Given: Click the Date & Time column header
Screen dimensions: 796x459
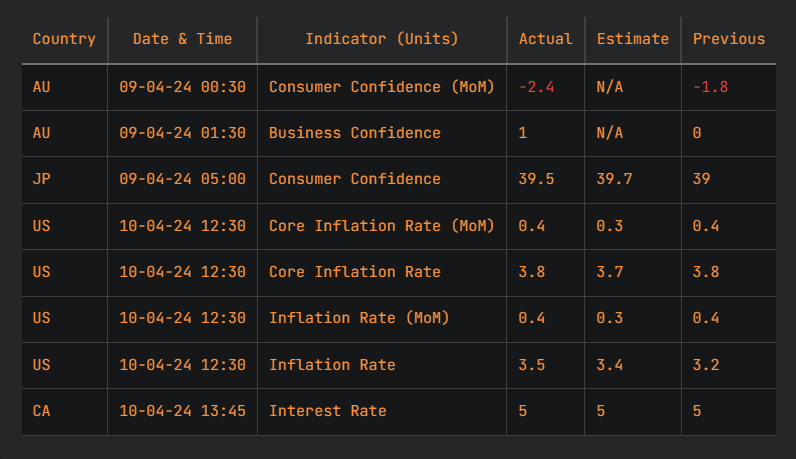Looking at the screenshot, I should click(182, 39).
